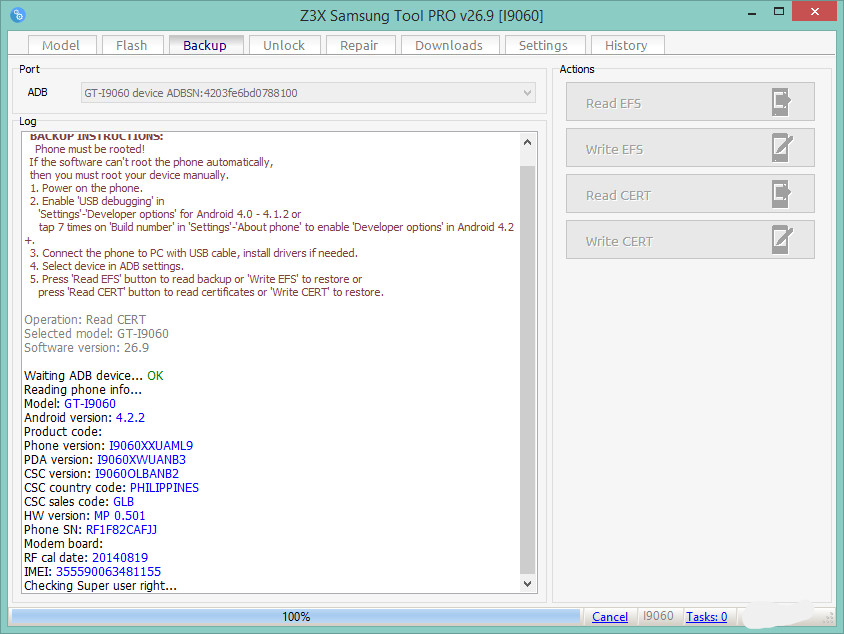Switch to the Settings tab
844x634 pixels.
click(x=543, y=45)
